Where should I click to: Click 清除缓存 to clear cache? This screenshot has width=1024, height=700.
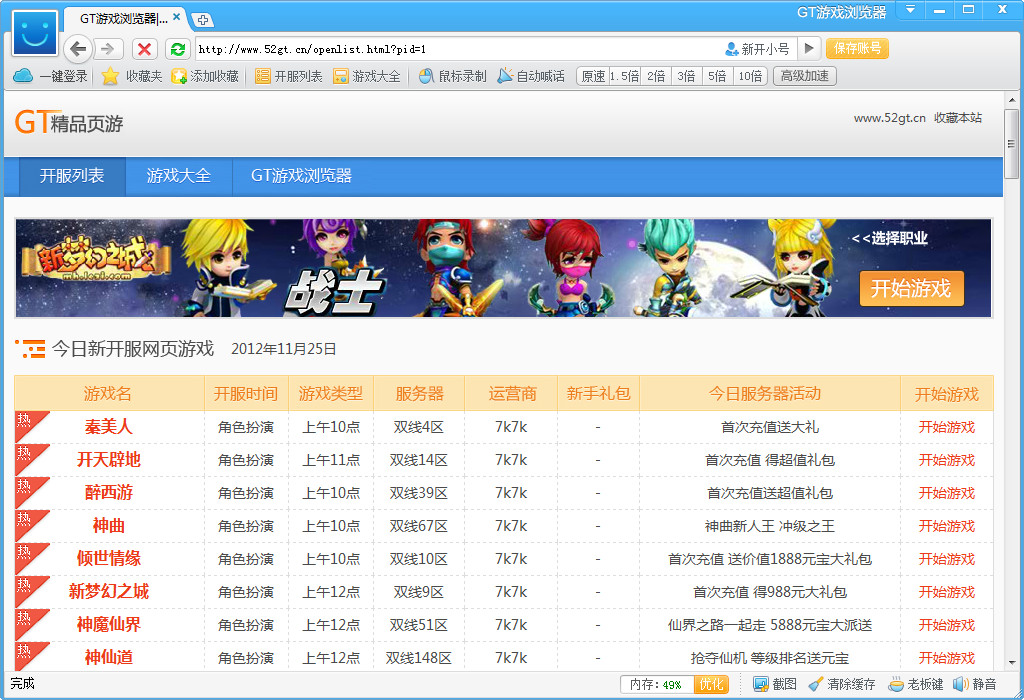tap(842, 684)
